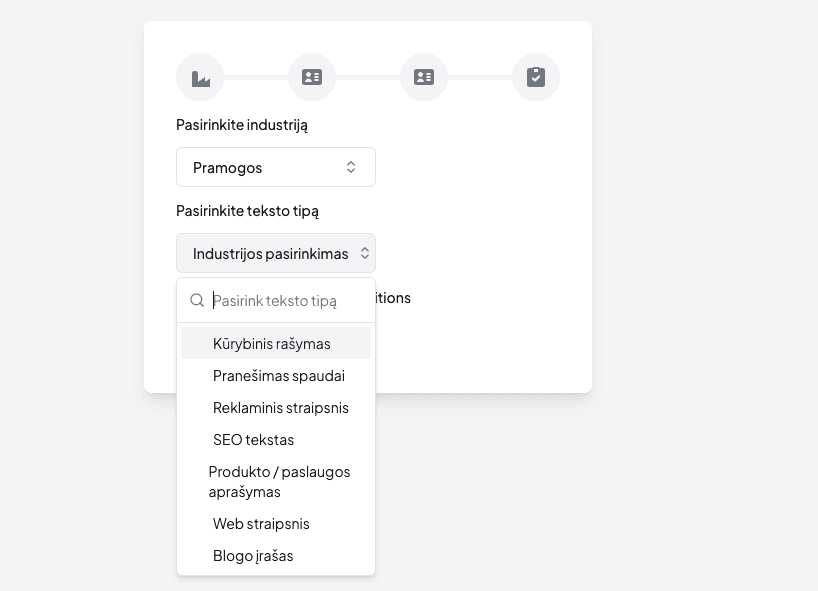Click the Pasirinkite industriją label
This screenshot has height=591, width=818.
point(242,125)
